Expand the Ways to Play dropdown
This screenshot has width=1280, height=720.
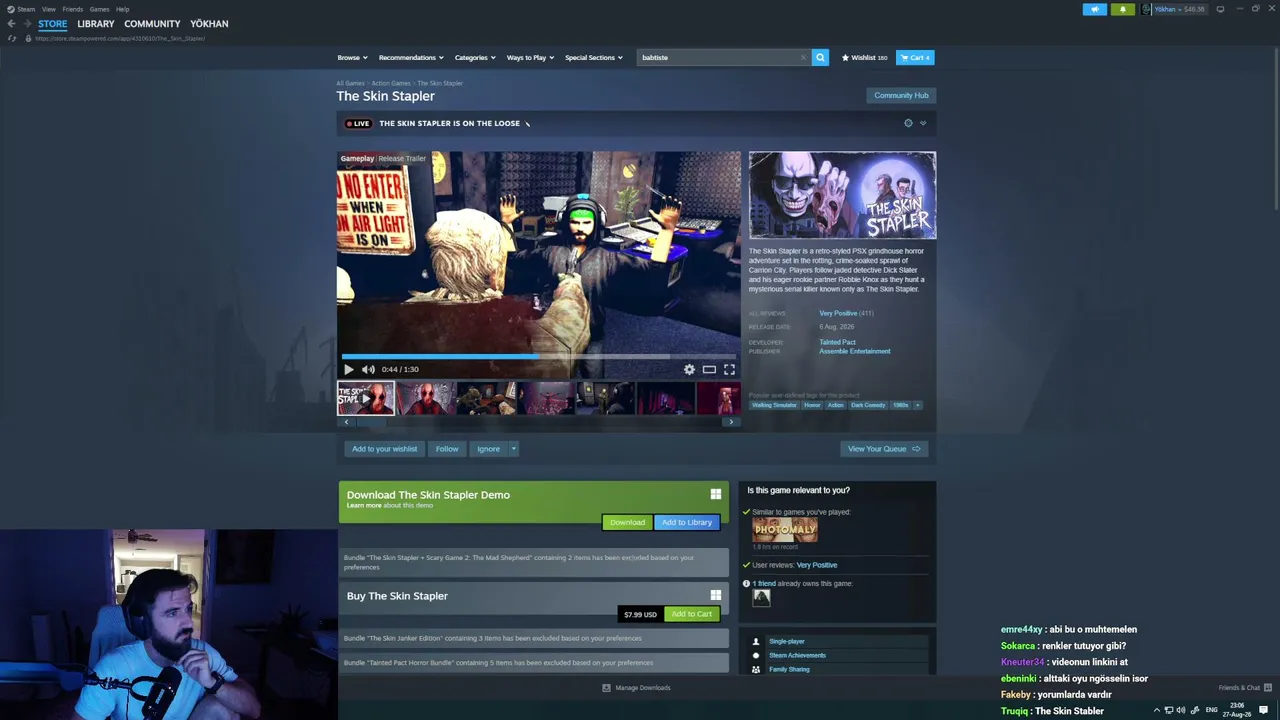[530, 58]
